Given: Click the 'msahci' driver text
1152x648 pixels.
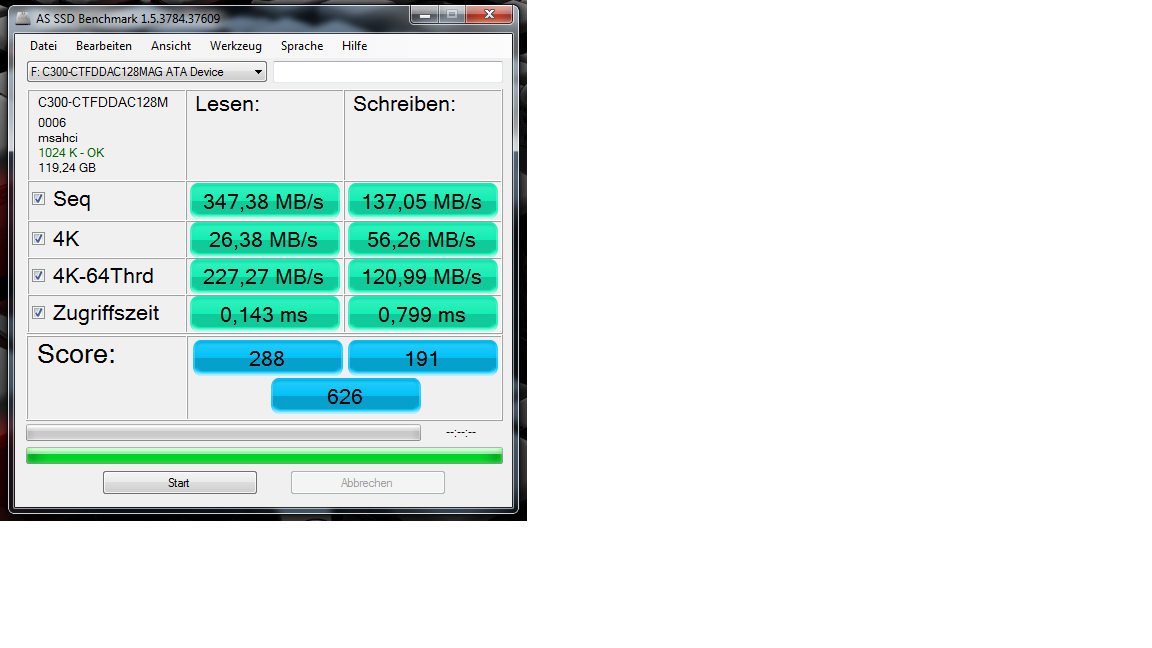Looking at the screenshot, I should click(58, 138).
